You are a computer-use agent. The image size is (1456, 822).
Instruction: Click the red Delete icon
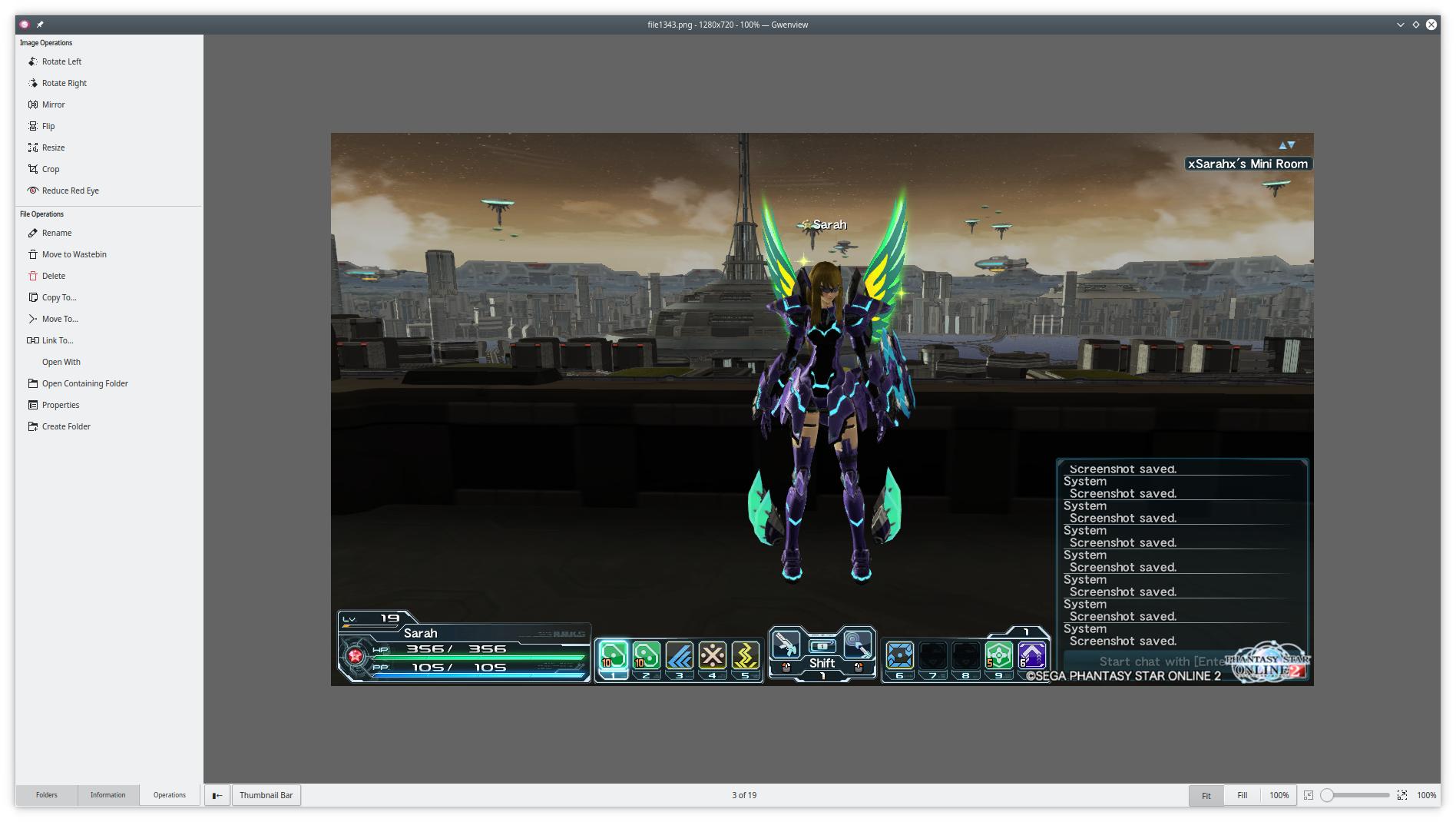[x=32, y=276]
